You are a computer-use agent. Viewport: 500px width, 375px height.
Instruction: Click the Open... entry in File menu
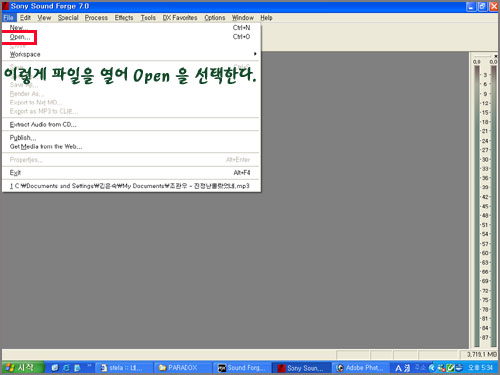(x=131, y=37)
